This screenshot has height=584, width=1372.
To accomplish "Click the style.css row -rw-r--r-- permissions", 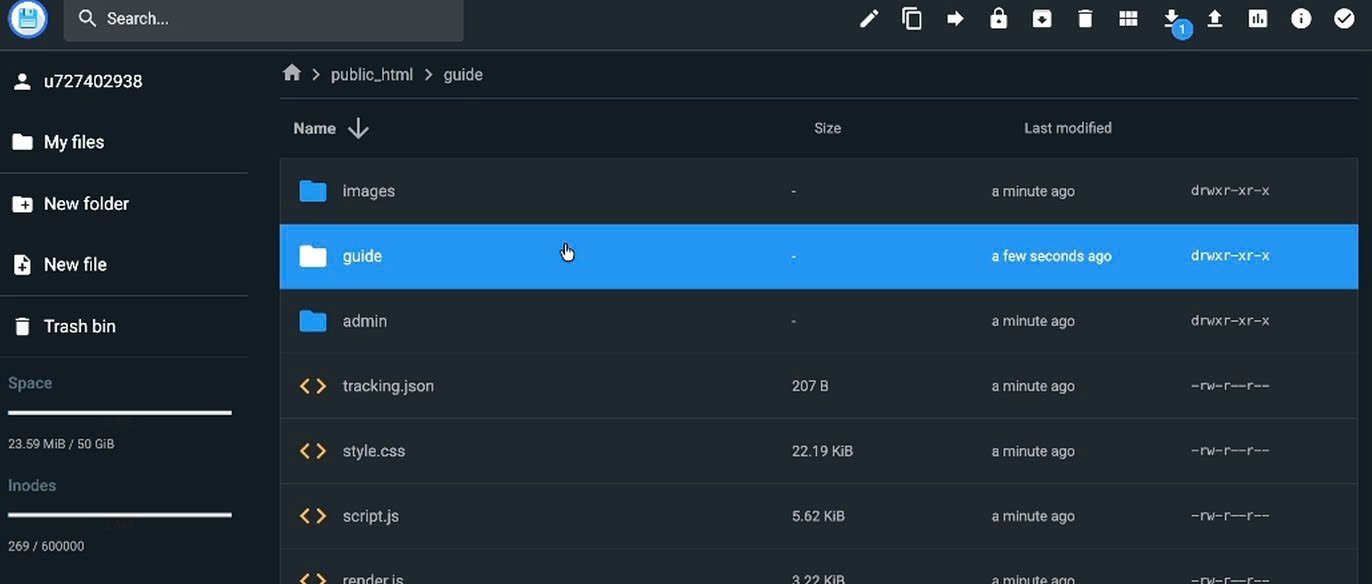I will [x=1230, y=451].
